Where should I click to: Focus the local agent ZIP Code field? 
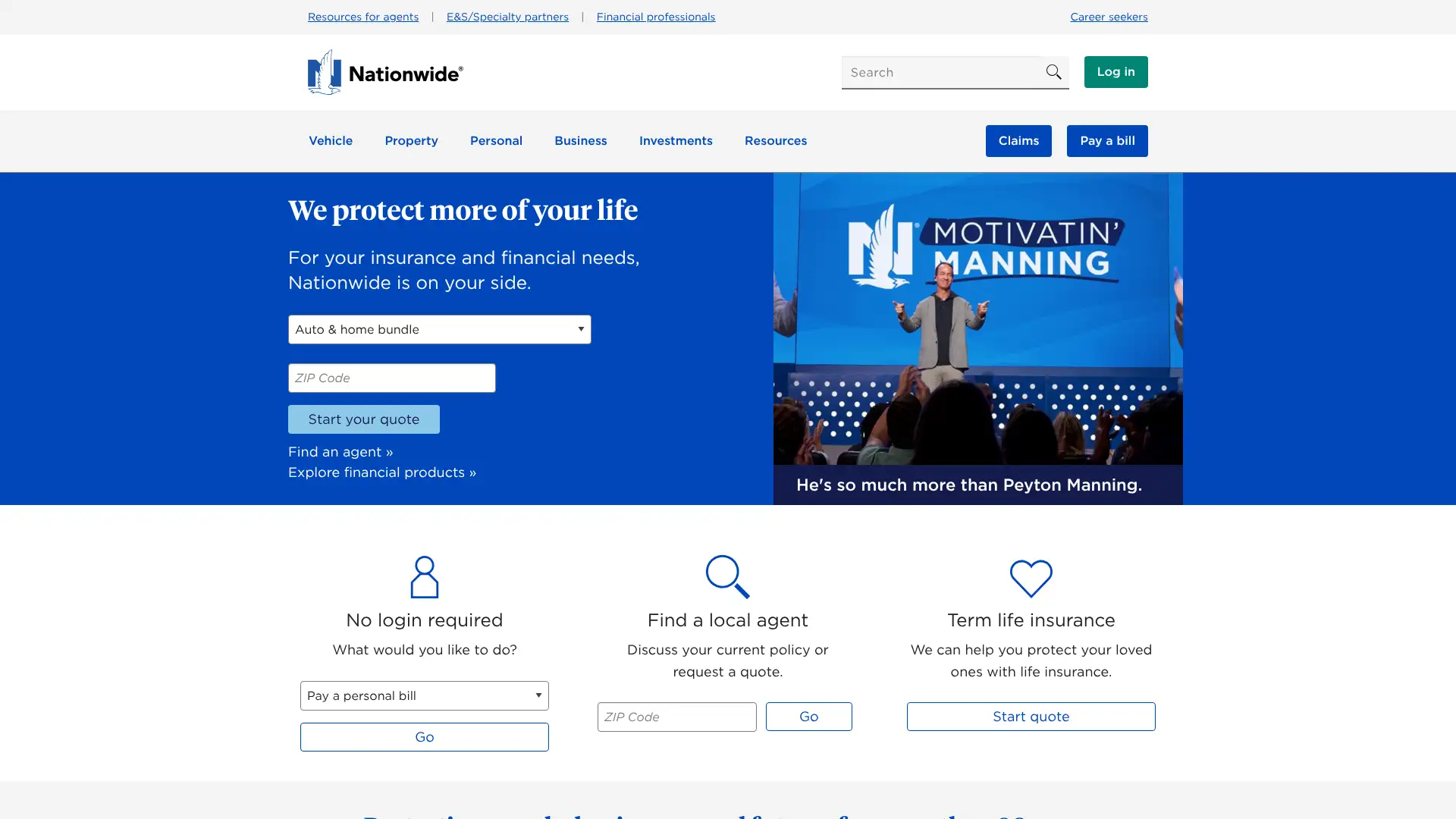click(677, 717)
